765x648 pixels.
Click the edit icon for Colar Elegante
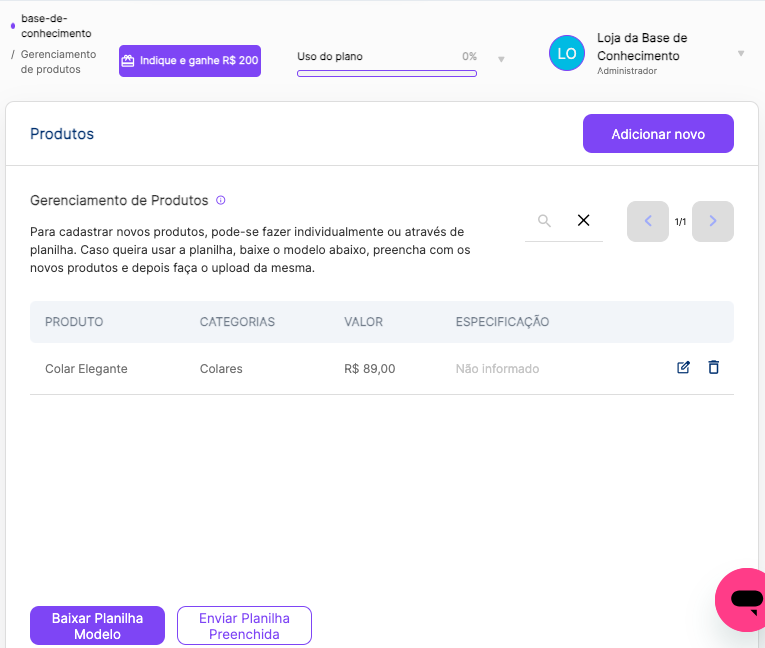point(683,367)
